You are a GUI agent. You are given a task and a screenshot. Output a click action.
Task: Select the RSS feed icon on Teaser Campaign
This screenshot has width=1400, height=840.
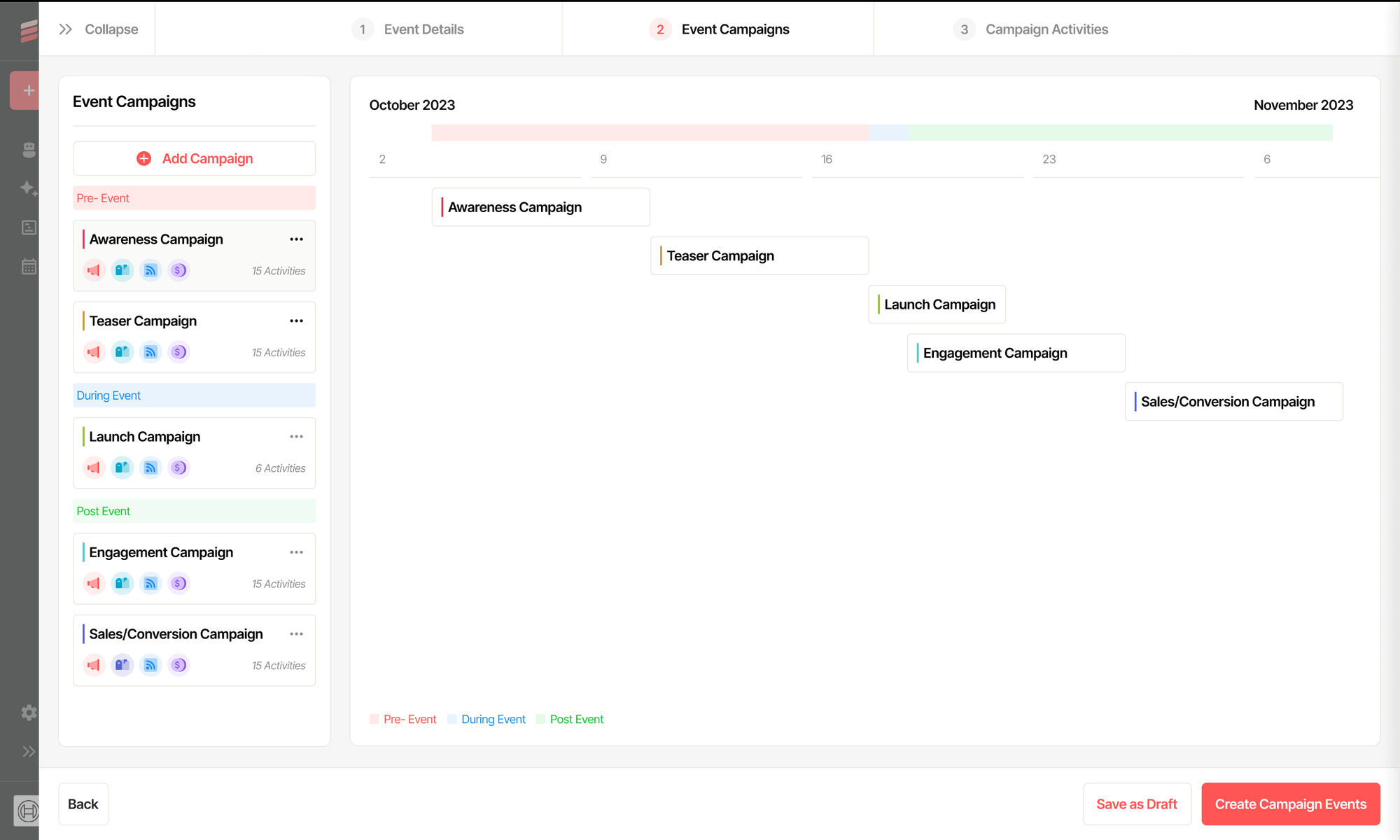click(150, 352)
